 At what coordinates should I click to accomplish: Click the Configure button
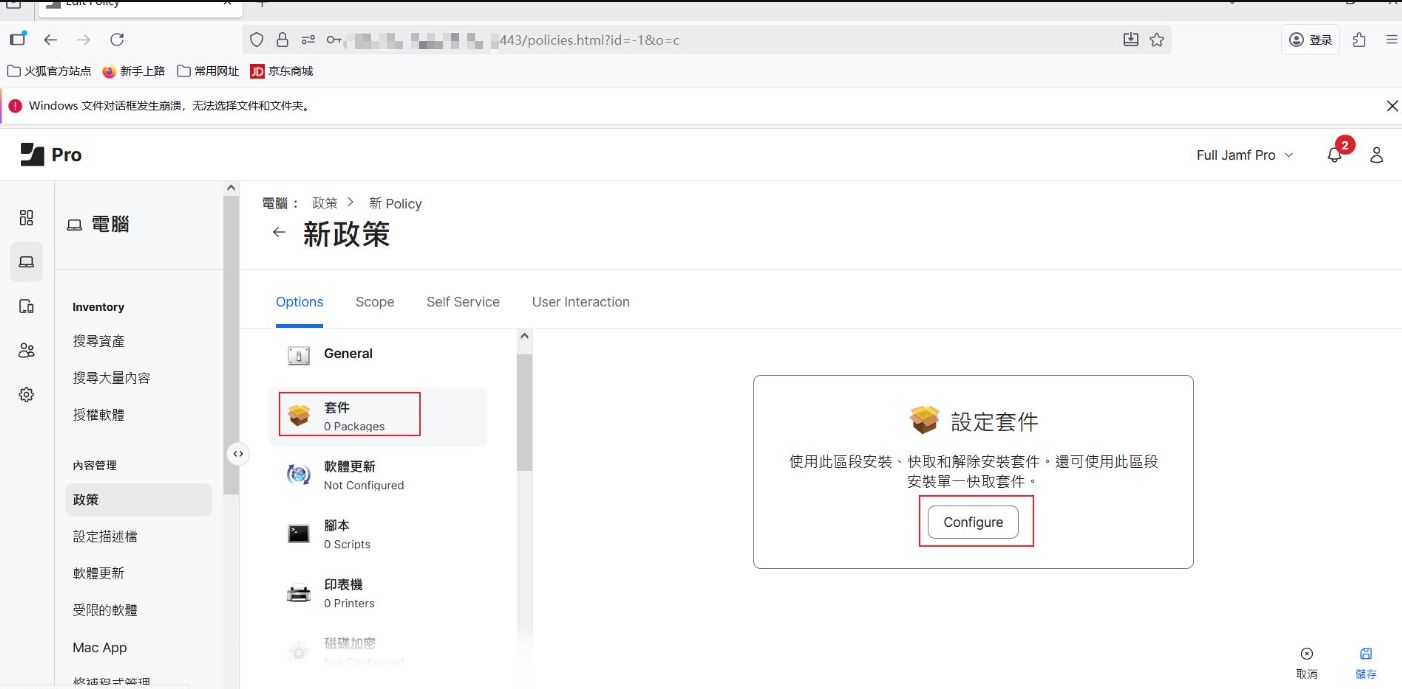pos(973,523)
